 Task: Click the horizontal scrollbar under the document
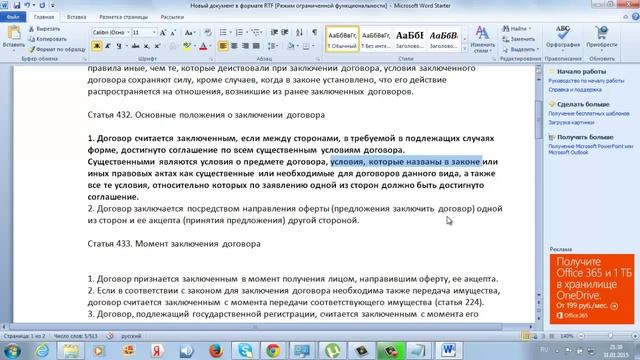(x=256, y=327)
